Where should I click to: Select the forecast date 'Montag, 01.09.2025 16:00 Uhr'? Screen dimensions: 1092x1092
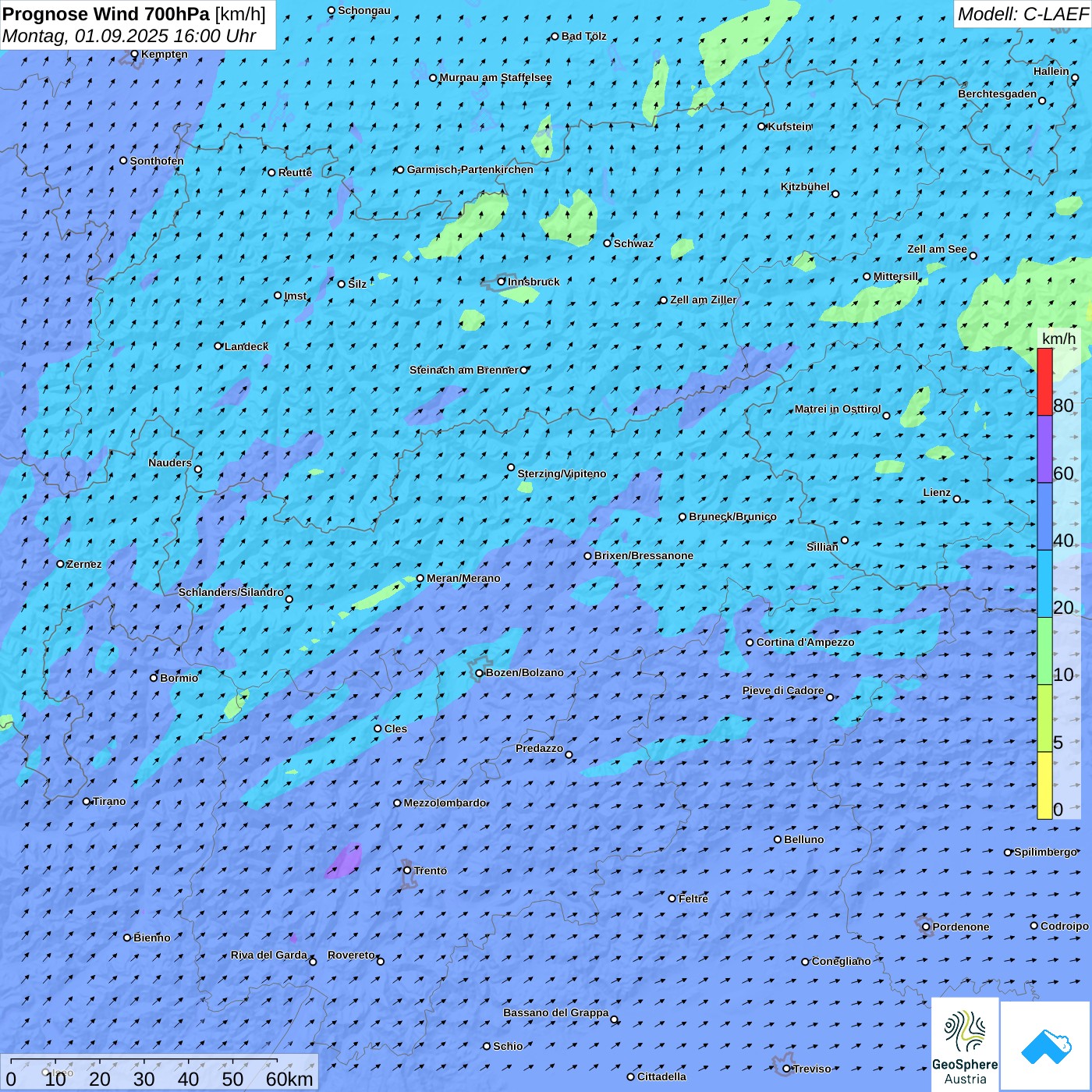pyautogui.click(x=129, y=36)
